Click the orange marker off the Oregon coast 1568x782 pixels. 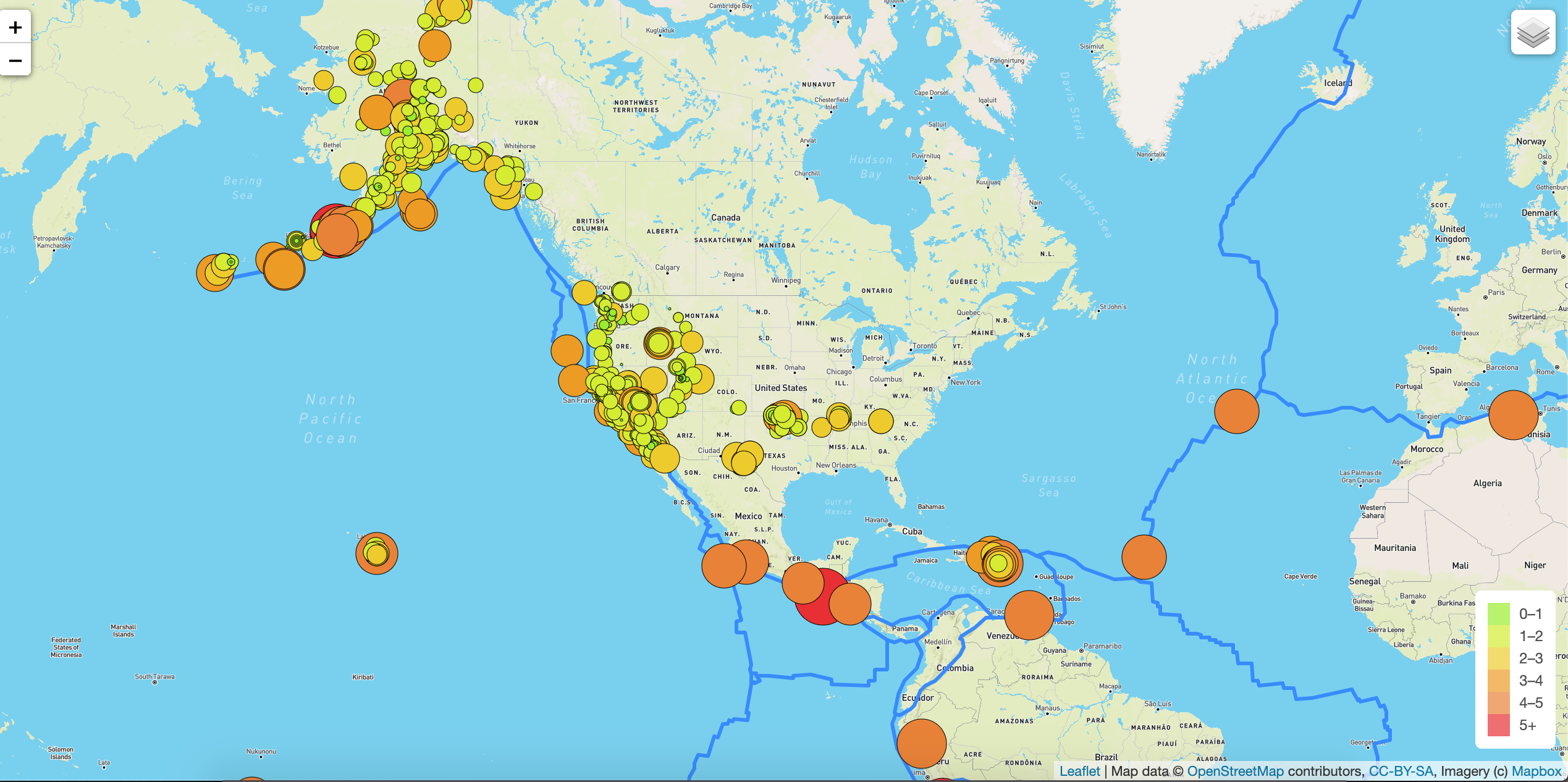tap(567, 350)
